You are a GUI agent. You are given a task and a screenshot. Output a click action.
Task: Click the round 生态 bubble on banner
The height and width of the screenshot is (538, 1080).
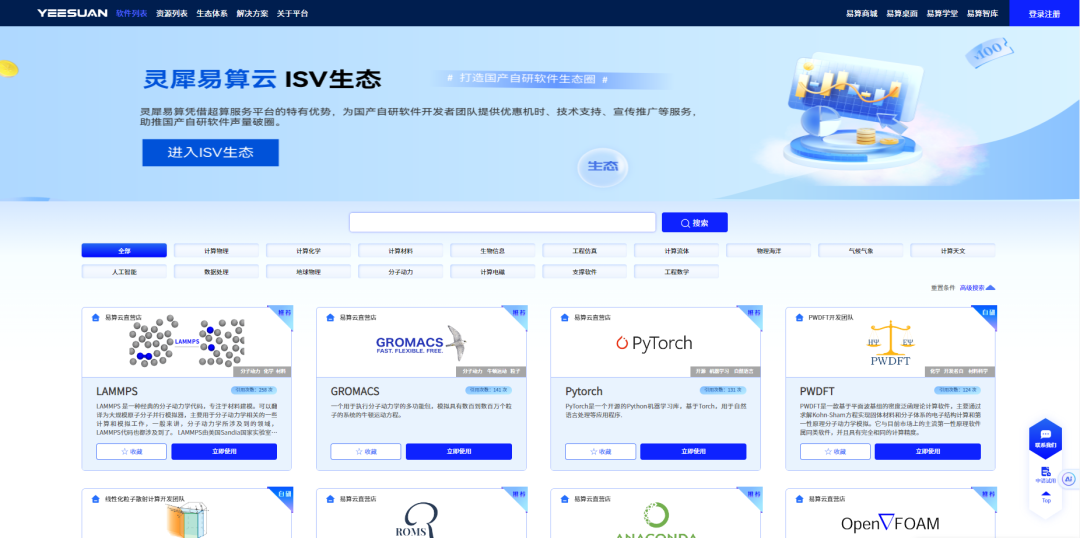(x=603, y=167)
